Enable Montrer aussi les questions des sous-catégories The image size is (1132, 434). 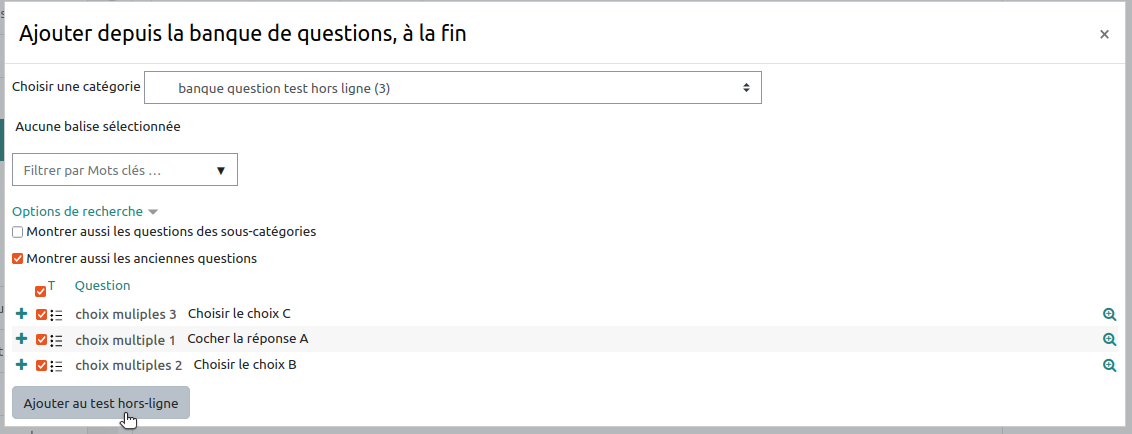[18, 232]
